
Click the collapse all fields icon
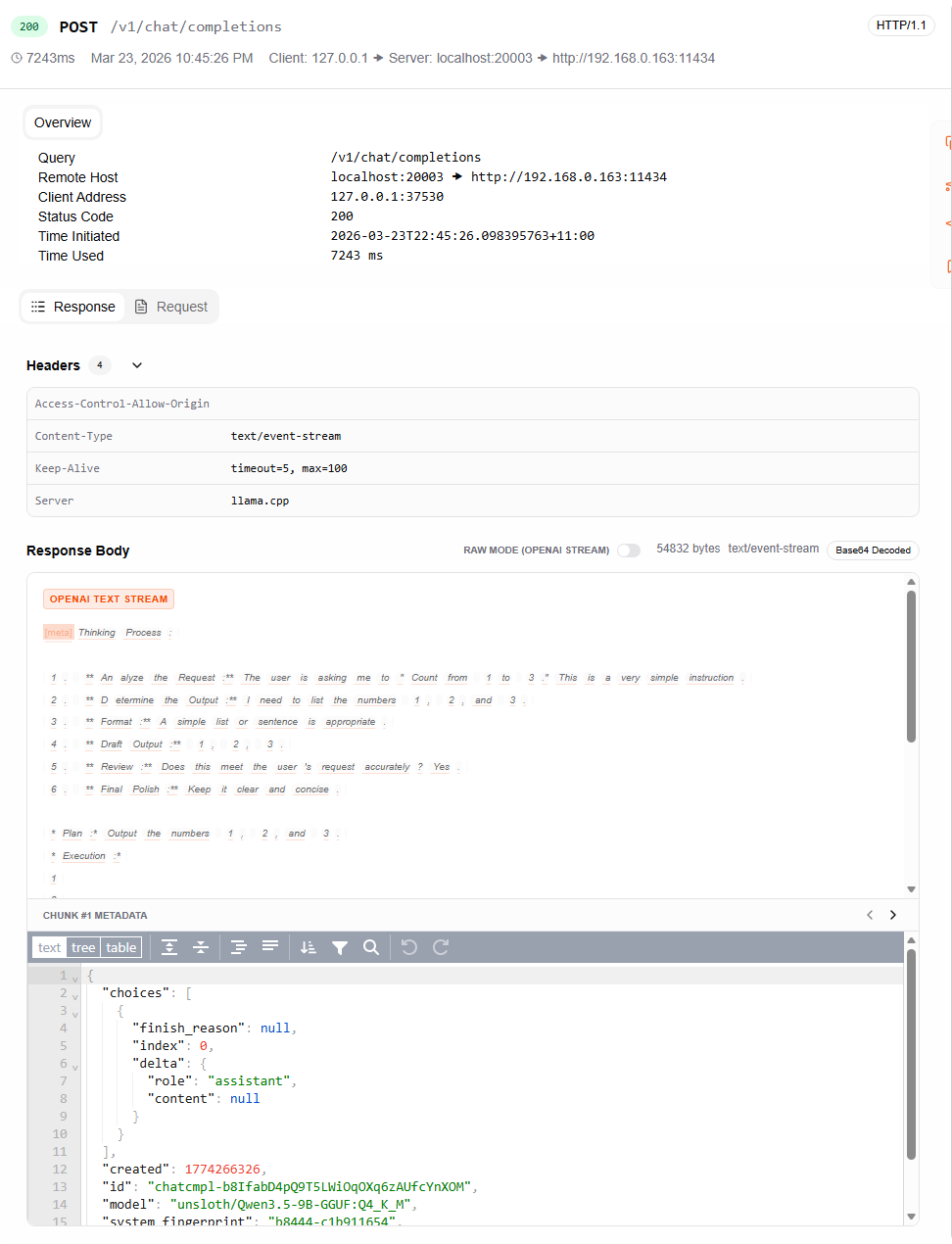click(x=201, y=947)
